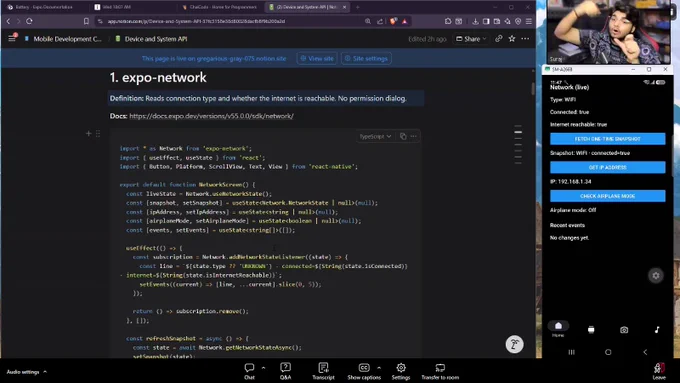This screenshot has width=680, height=383.
Task: Click Transfer to room in meeting toolbar
Action: tap(440, 371)
